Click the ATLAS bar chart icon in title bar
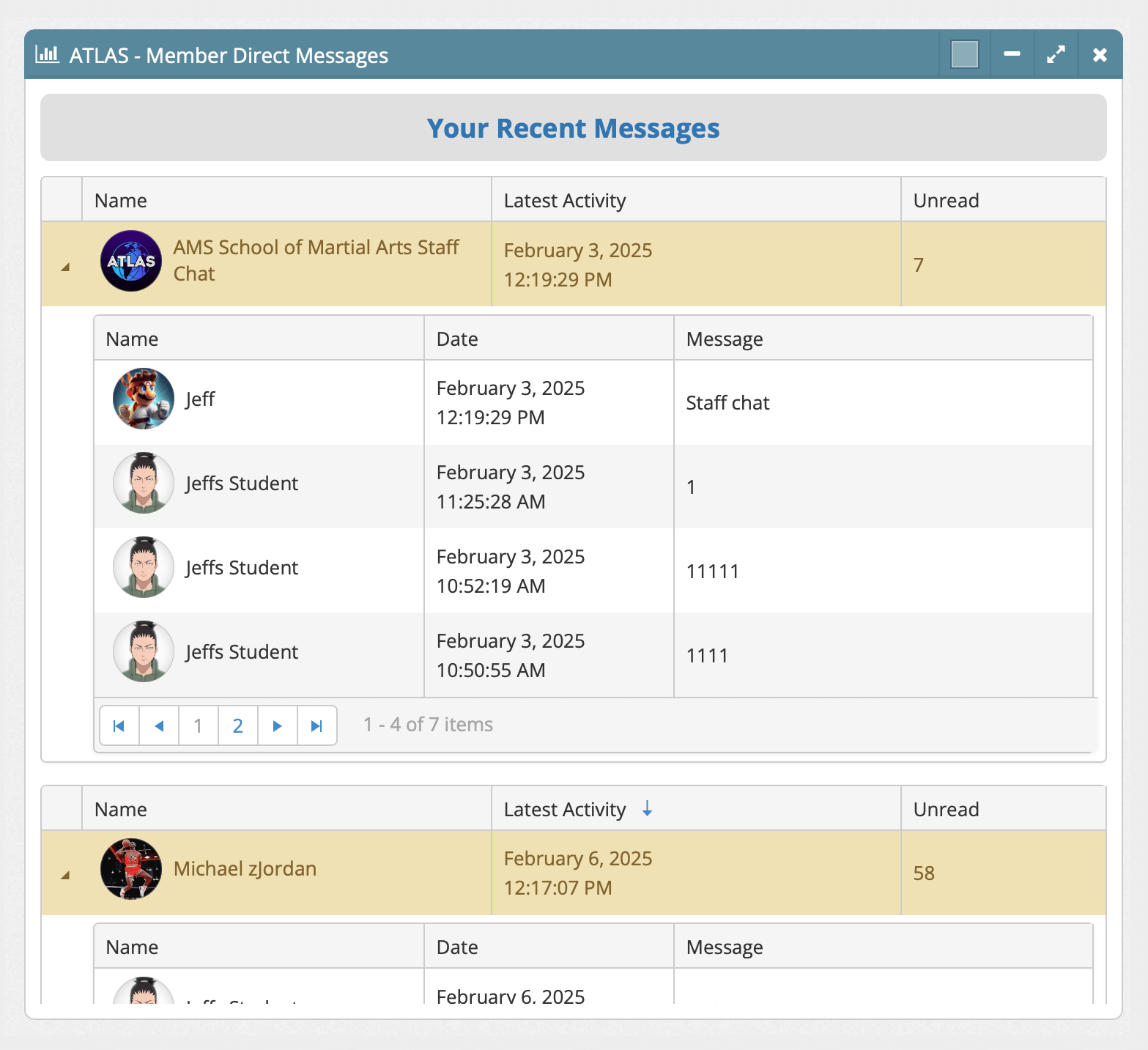 click(x=47, y=54)
